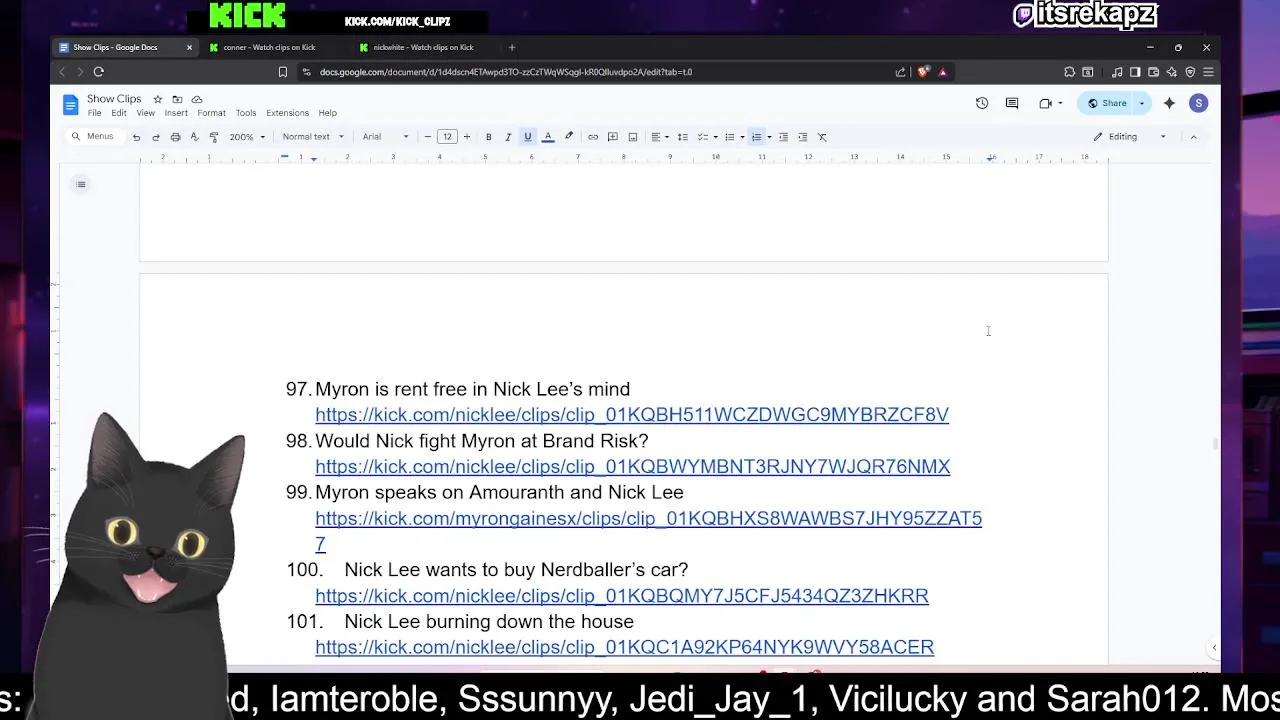Expand the Share options arrow
This screenshot has width=1280, height=720.
1142,103
